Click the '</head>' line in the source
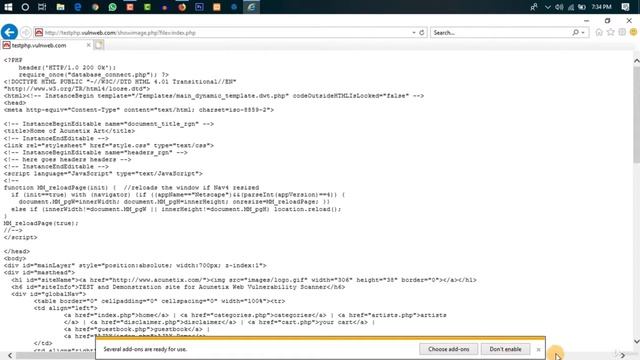Viewport: 640px width, 360px height. [x=17, y=251]
